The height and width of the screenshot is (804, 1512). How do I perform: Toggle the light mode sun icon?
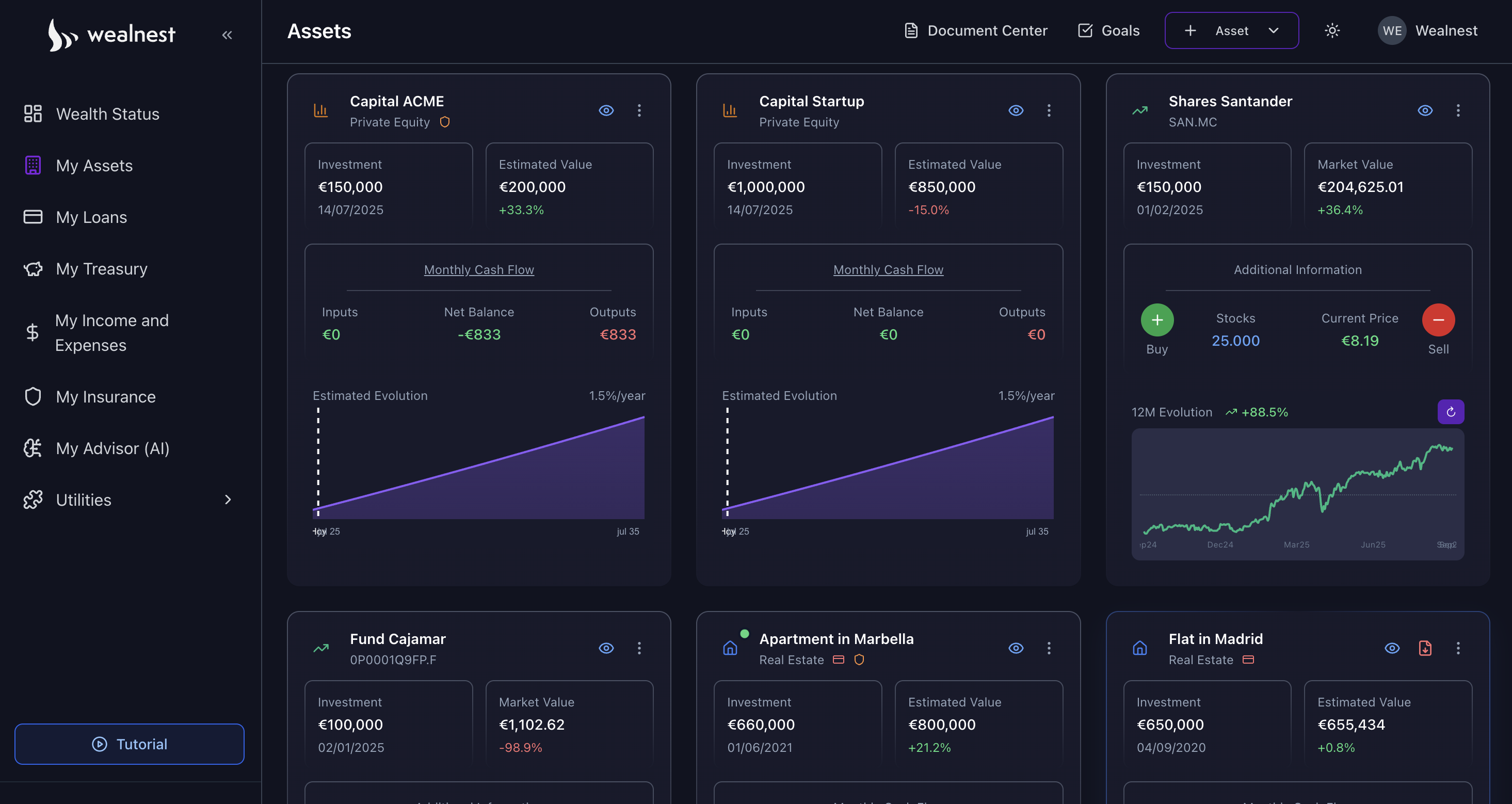1332,30
